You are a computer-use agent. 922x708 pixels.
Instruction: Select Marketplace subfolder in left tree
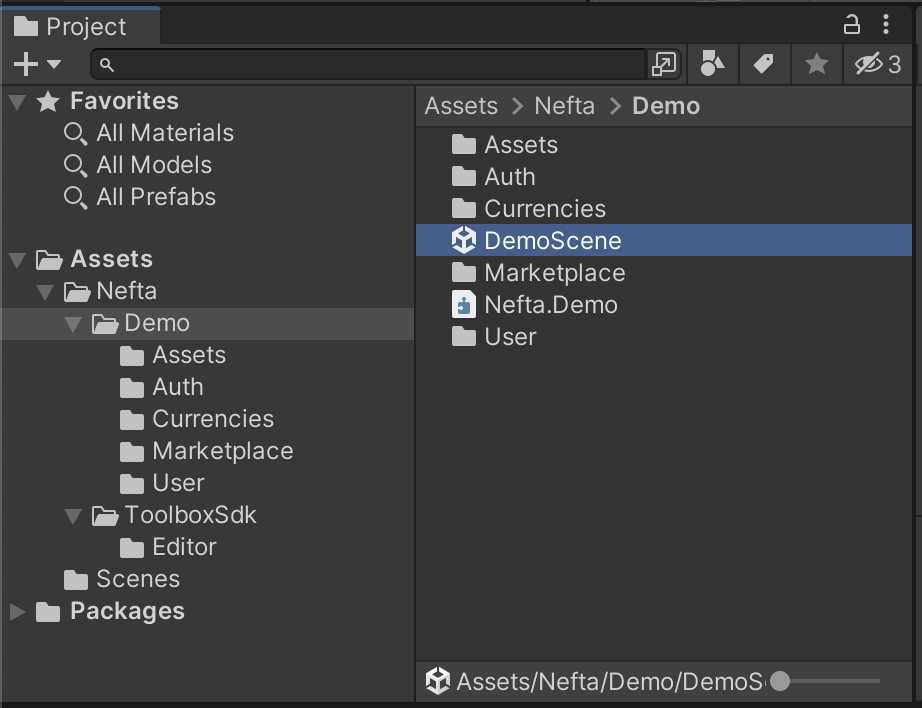click(208, 451)
